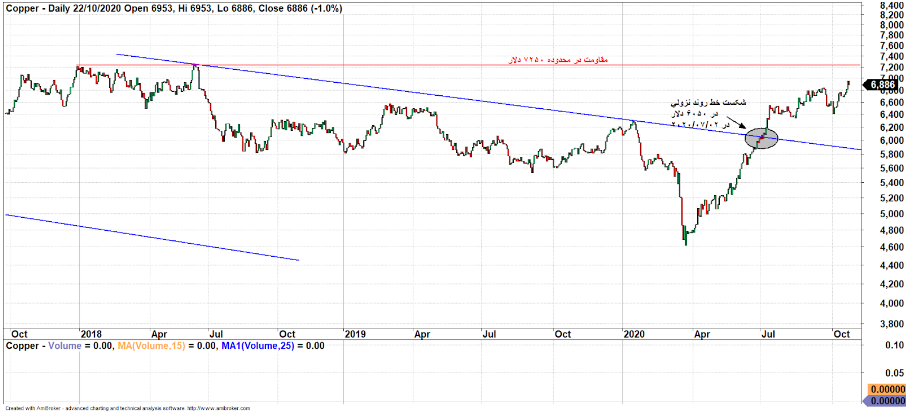Click the 2020 year label on time axis
Viewport: 913px width, 419px height.
(x=634, y=331)
